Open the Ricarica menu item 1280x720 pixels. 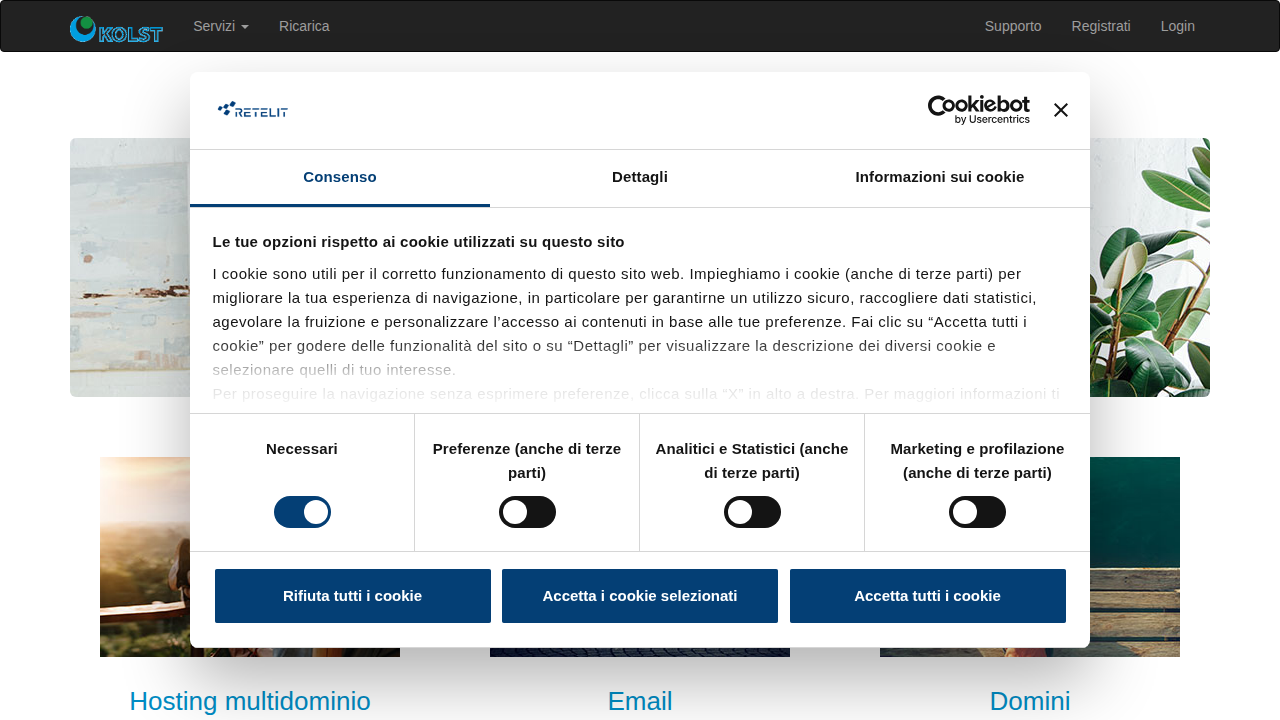[304, 26]
